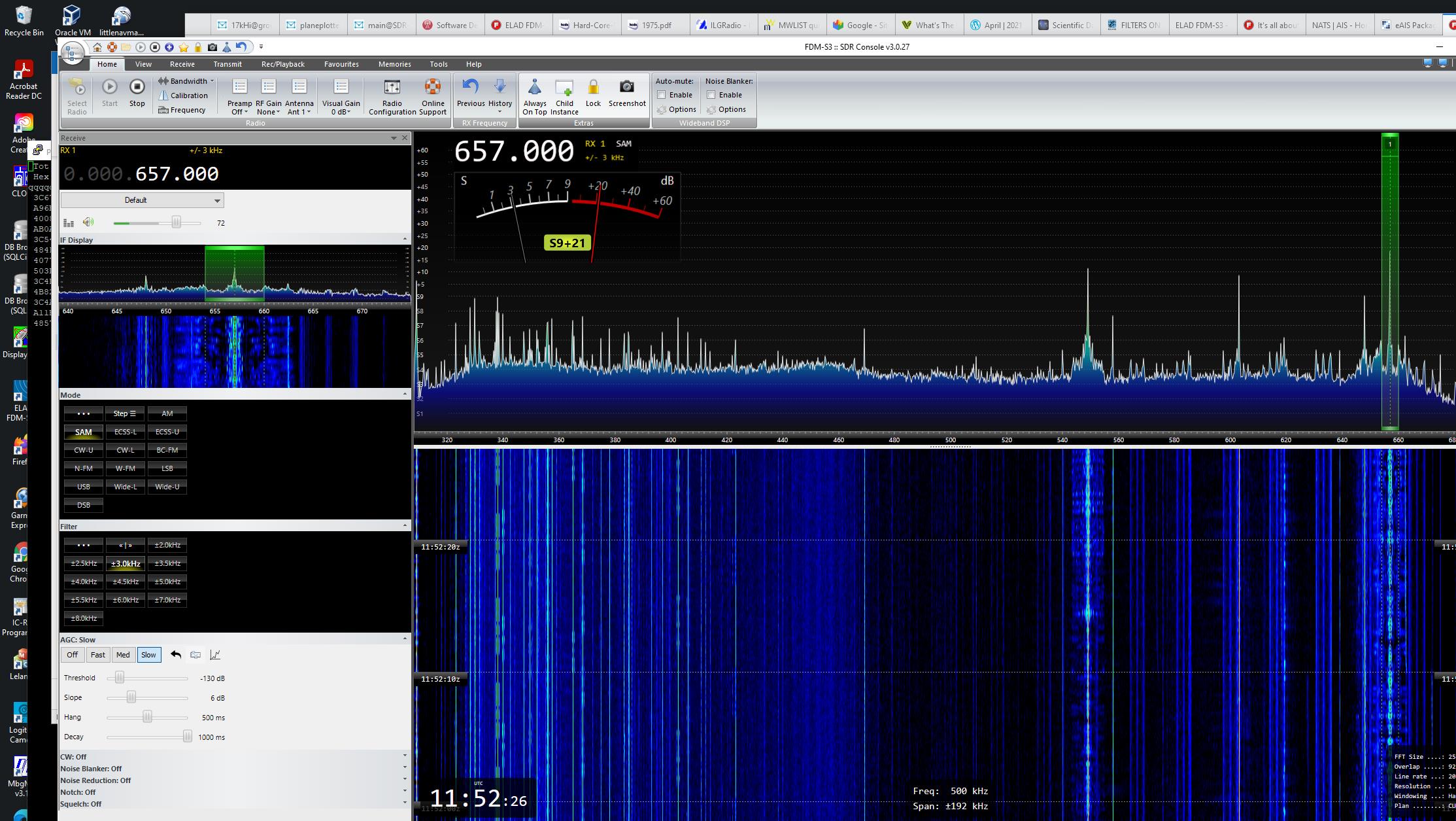The image size is (1456, 821).
Task: Click the ILGRadio browser tab in taskbar
Action: [723, 25]
